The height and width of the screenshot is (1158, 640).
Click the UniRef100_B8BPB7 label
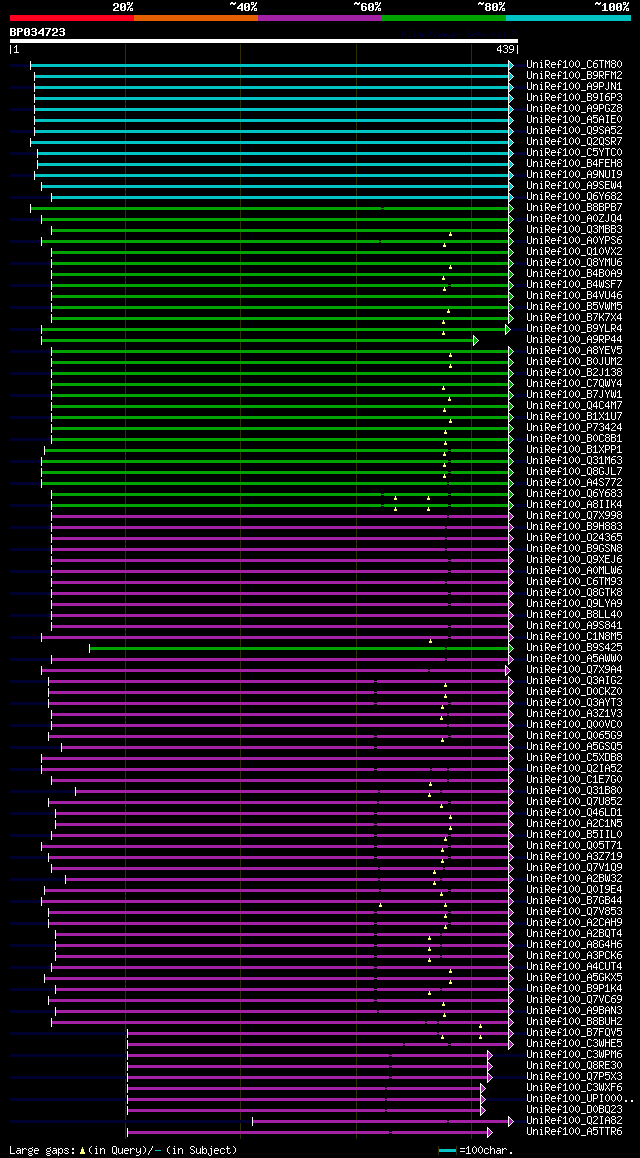pyautogui.click(x=574, y=208)
